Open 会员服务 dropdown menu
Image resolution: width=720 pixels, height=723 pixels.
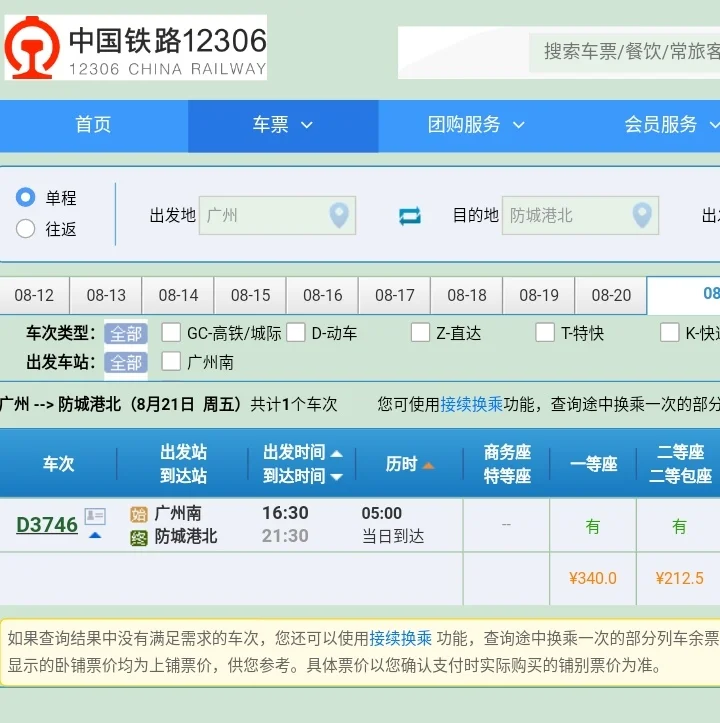click(671, 125)
